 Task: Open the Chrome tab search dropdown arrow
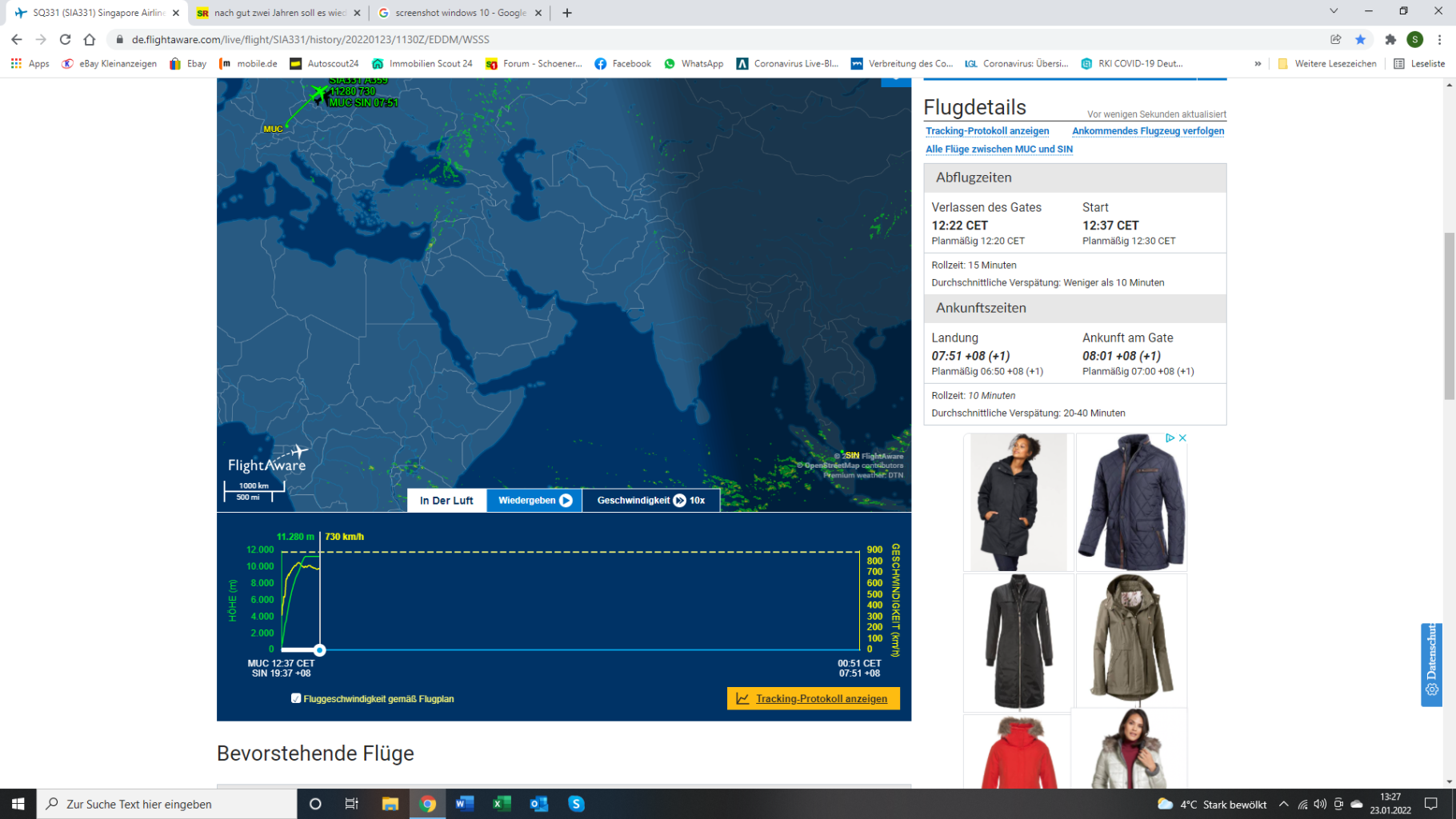[x=1333, y=11]
